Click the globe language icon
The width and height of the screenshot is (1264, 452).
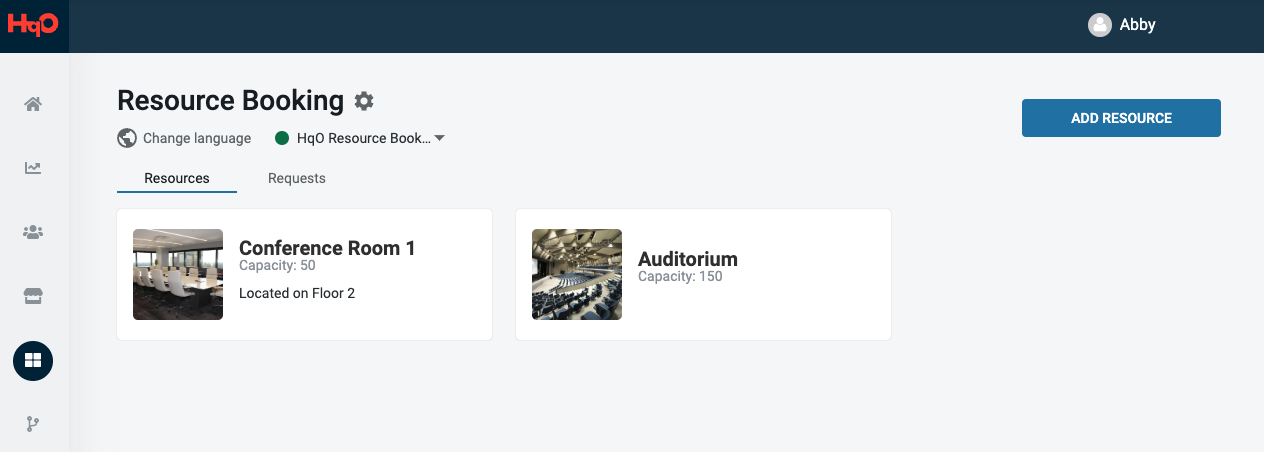(x=127, y=138)
